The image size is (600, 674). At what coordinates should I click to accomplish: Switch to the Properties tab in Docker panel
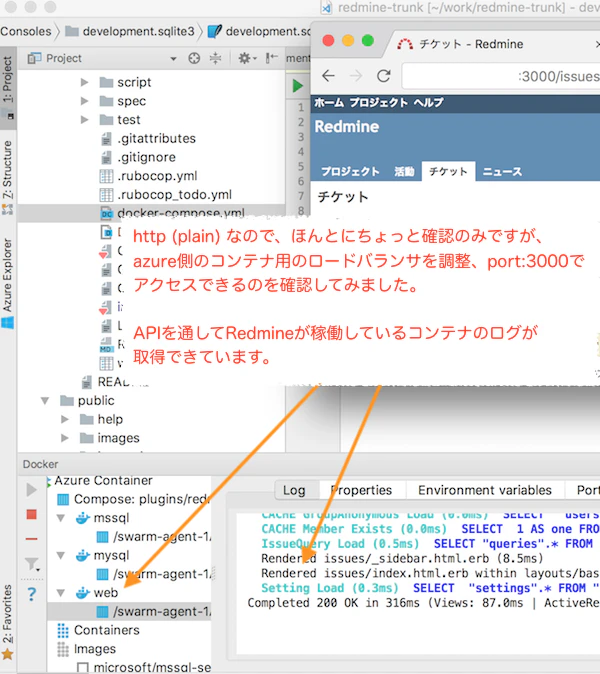(361, 490)
